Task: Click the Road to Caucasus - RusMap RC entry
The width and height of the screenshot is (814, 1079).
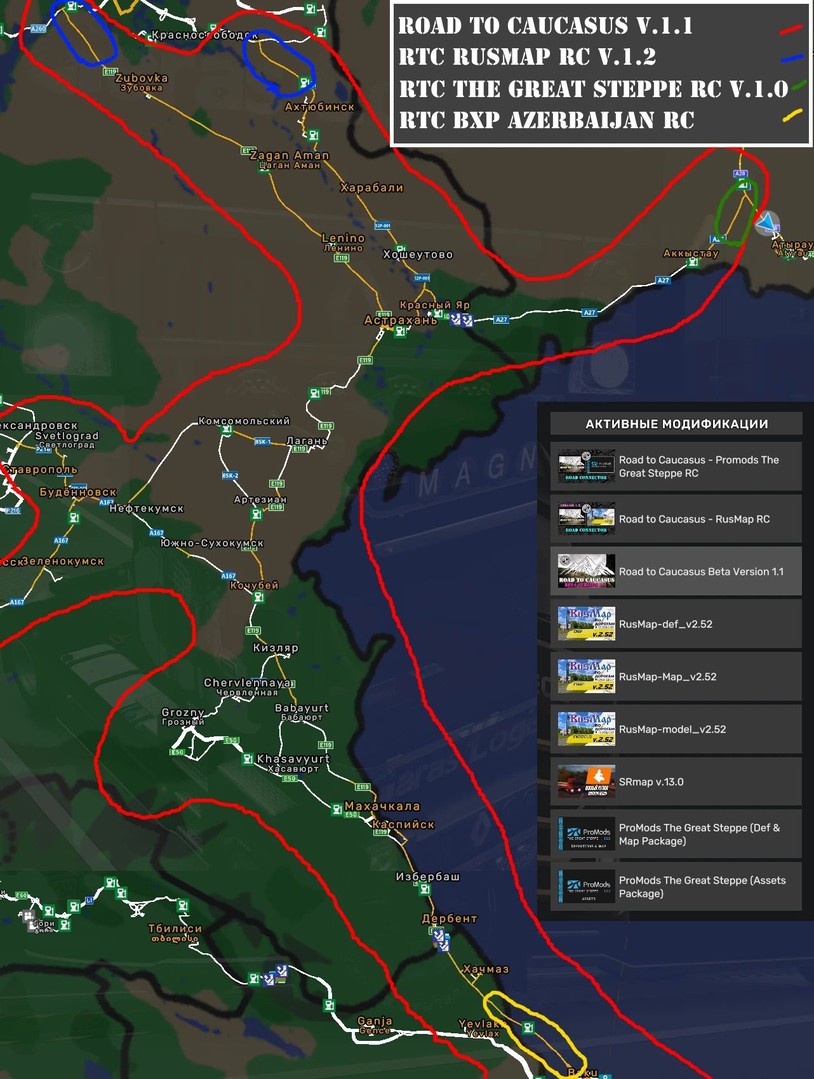Action: pyautogui.click(x=676, y=519)
